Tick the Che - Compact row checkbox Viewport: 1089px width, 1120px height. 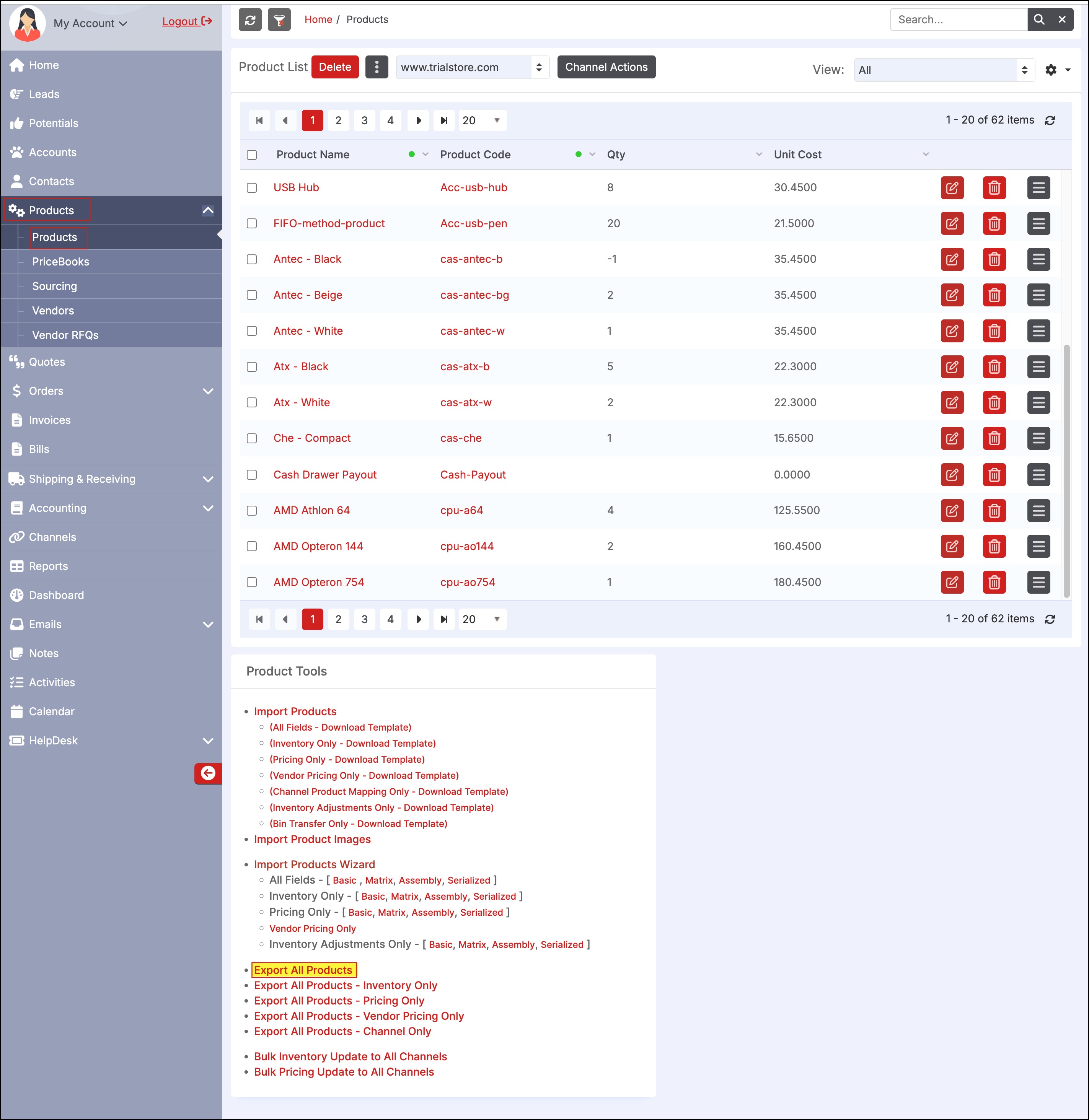[x=252, y=438]
